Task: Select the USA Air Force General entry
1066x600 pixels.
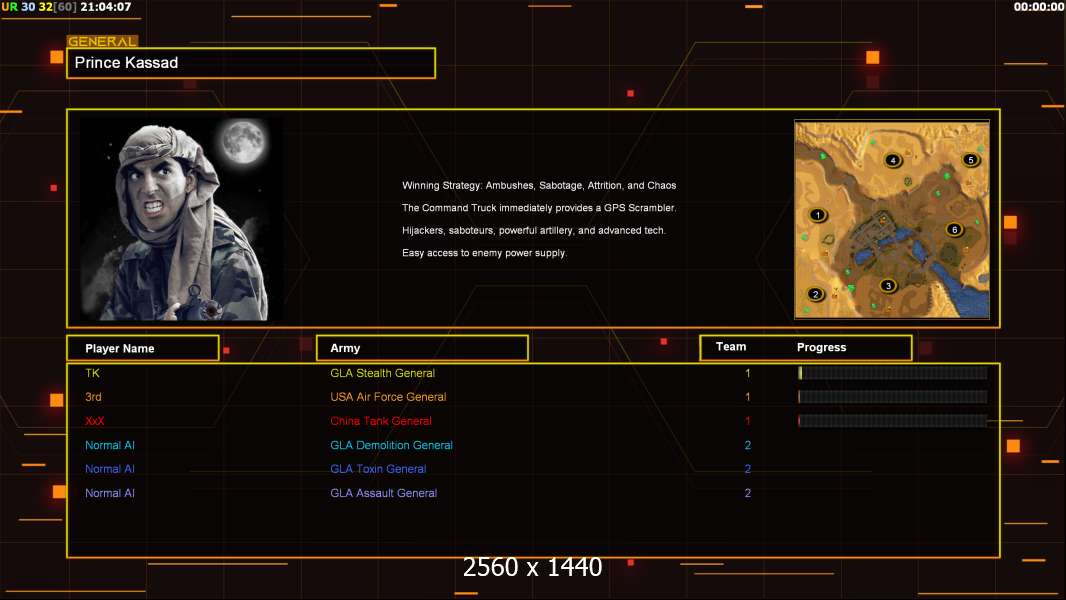Action: (388, 397)
